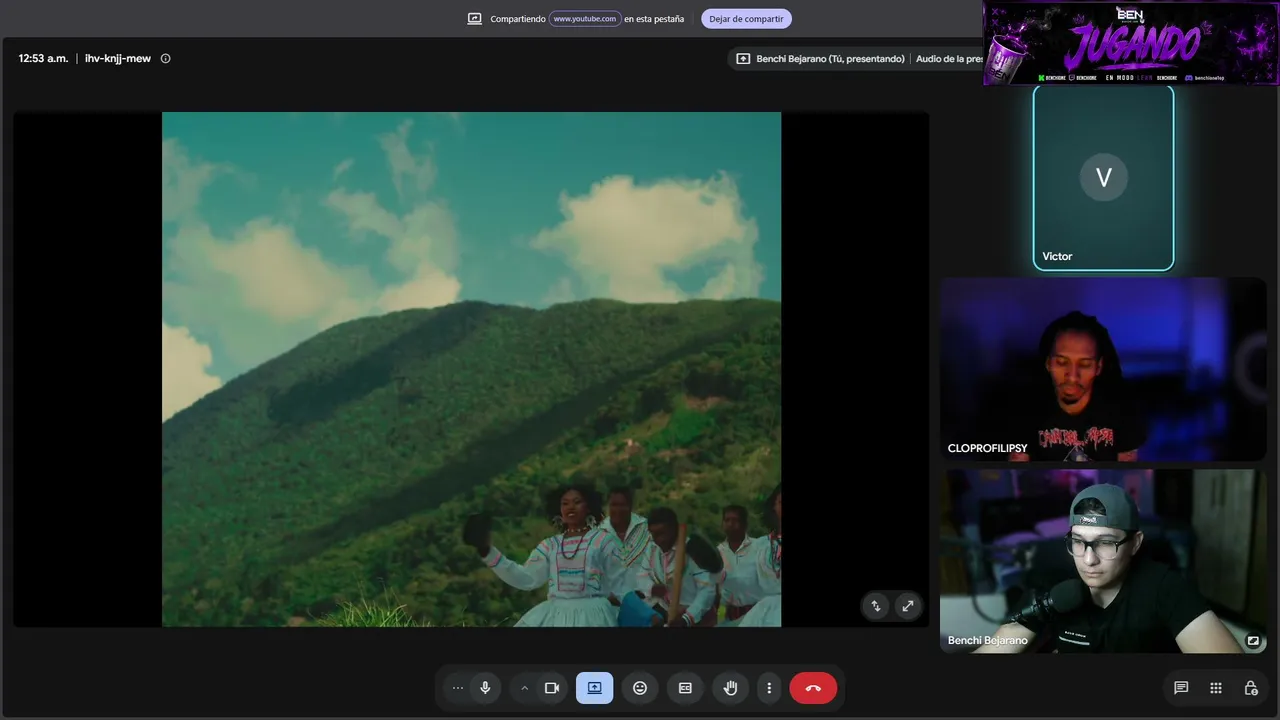
Task: Hang up with the red leave call button
Action: (x=813, y=688)
